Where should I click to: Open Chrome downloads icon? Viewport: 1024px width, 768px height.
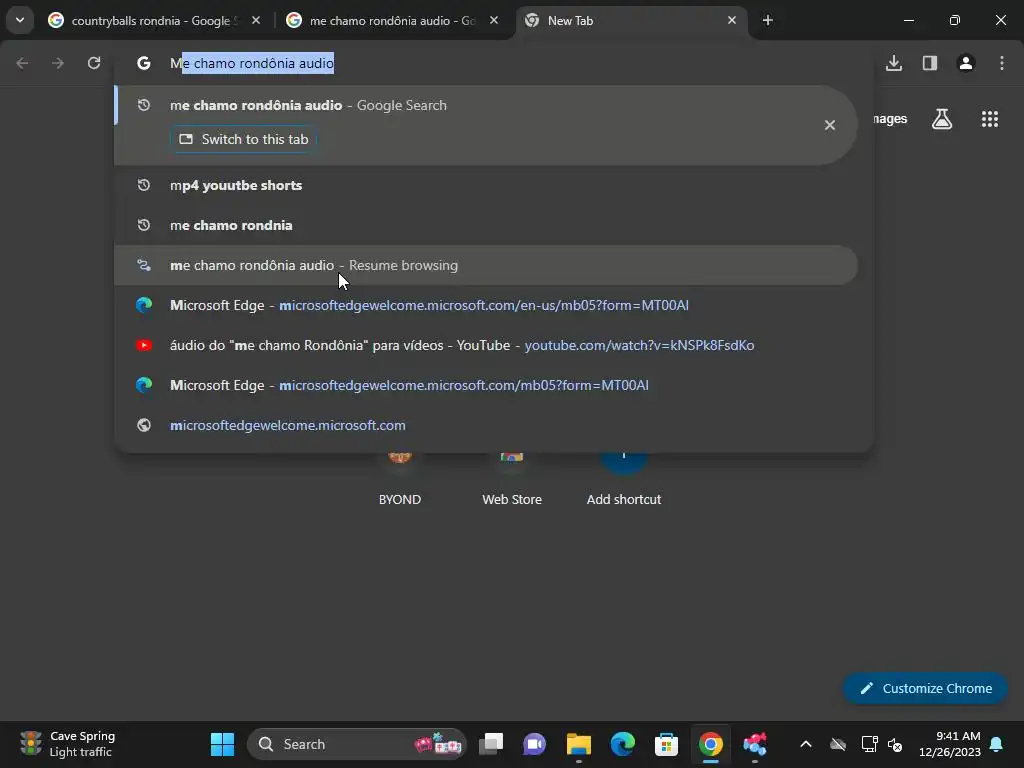coord(894,63)
